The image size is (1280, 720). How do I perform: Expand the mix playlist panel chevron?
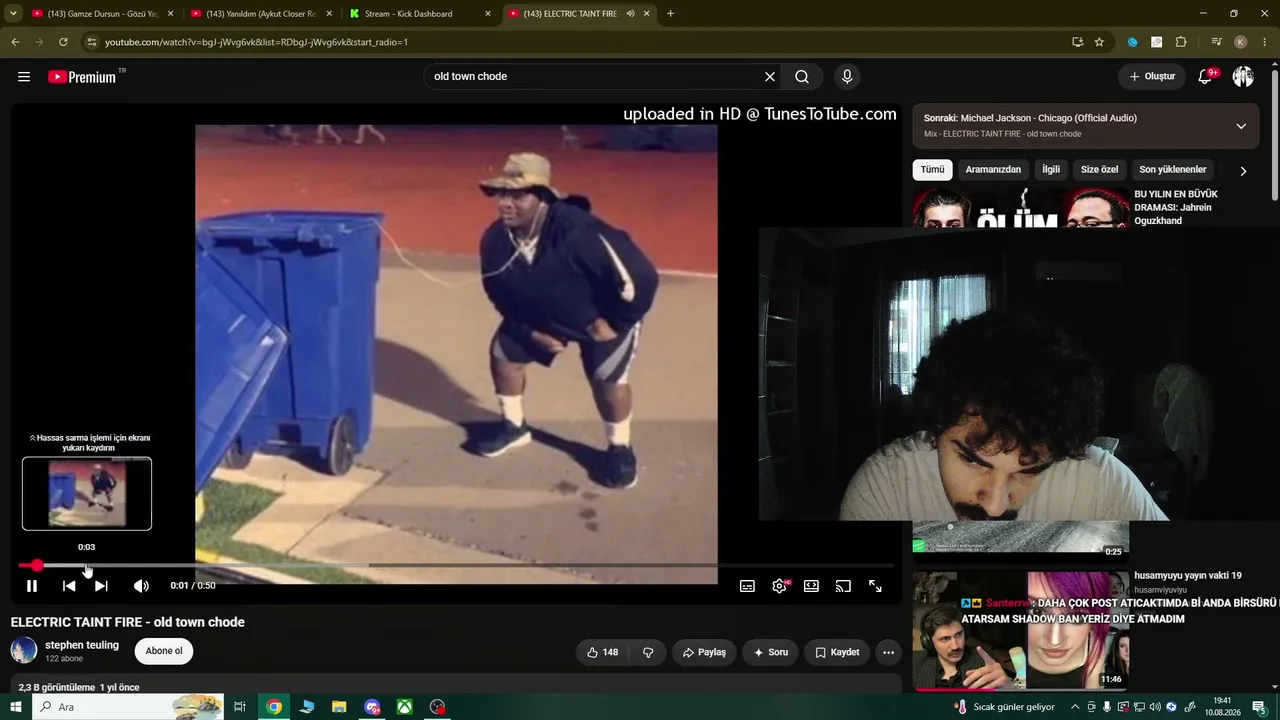point(1241,126)
